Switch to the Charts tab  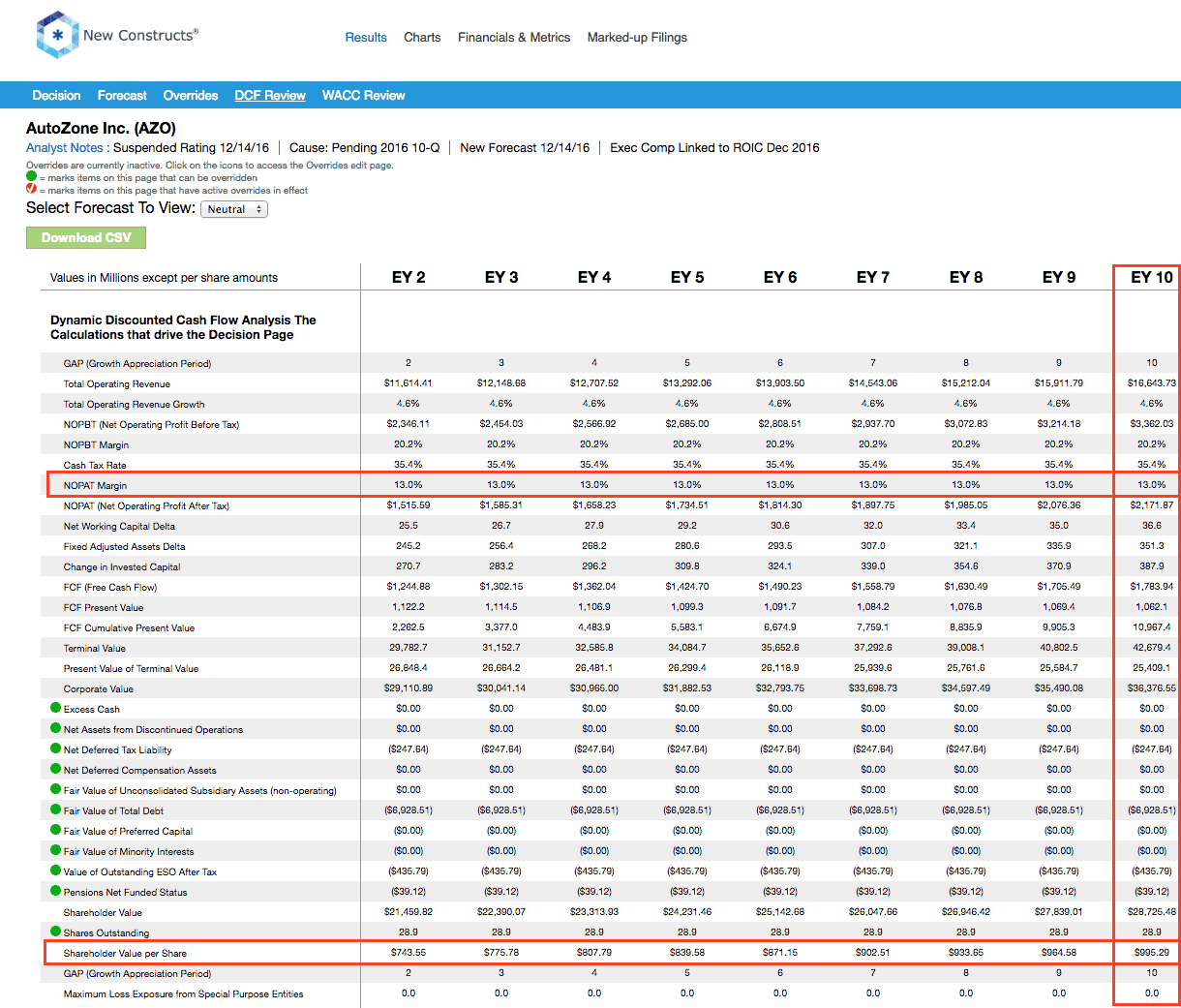click(x=422, y=38)
